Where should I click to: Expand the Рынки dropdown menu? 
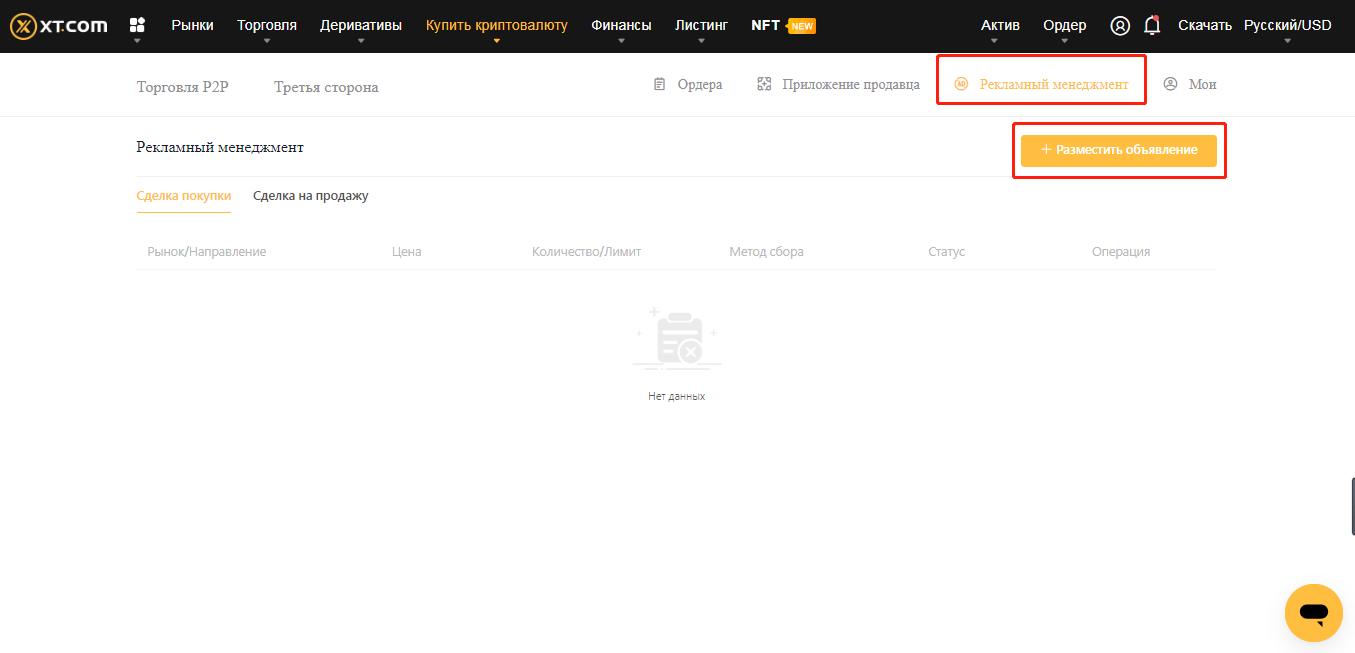(192, 25)
